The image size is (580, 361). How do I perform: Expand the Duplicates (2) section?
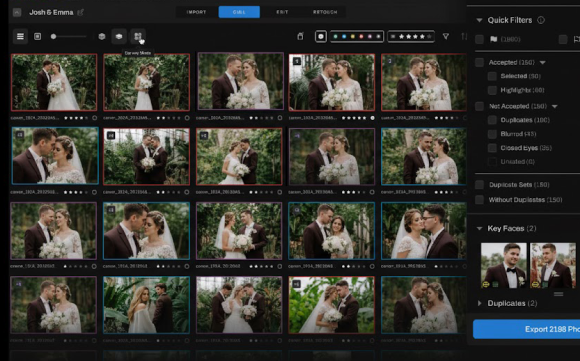[479, 303]
